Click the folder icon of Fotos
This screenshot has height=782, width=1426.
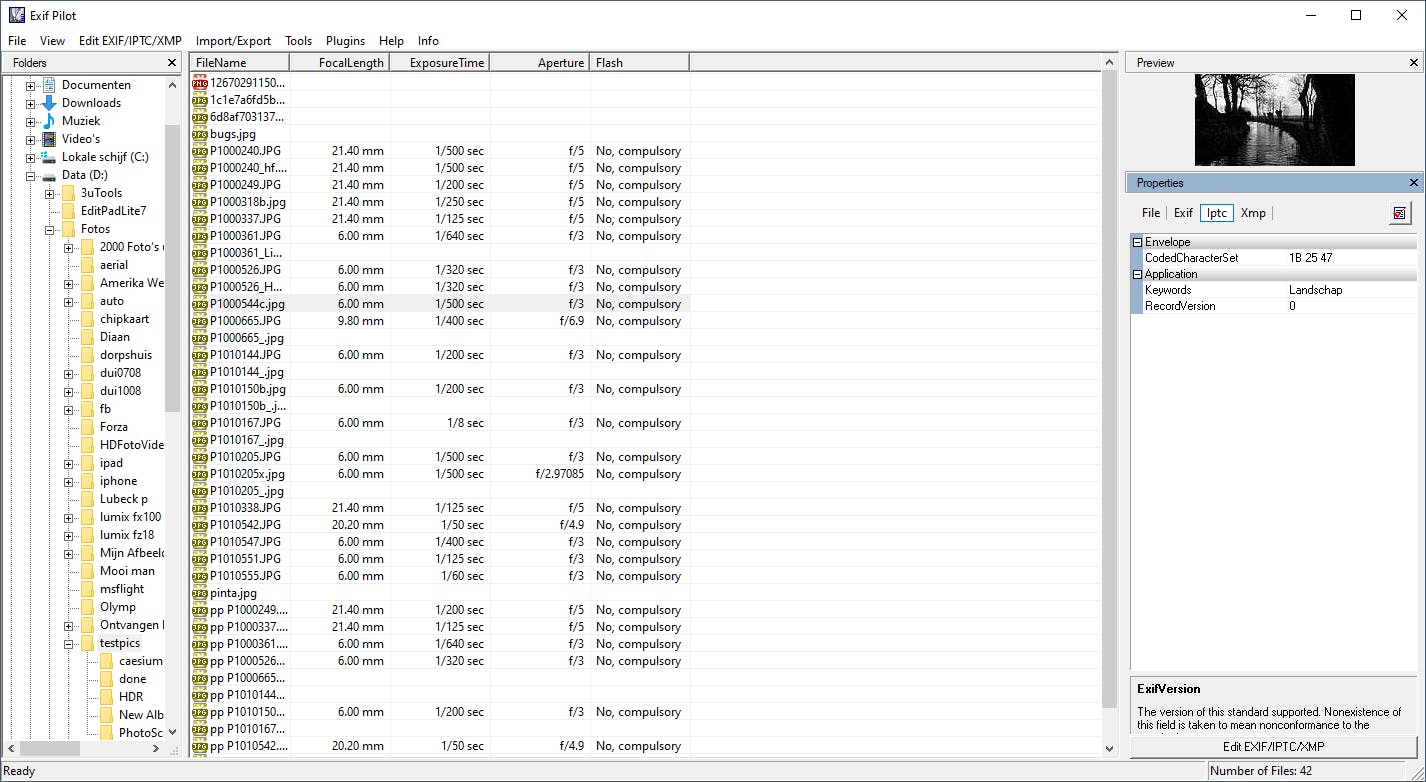(x=68, y=229)
